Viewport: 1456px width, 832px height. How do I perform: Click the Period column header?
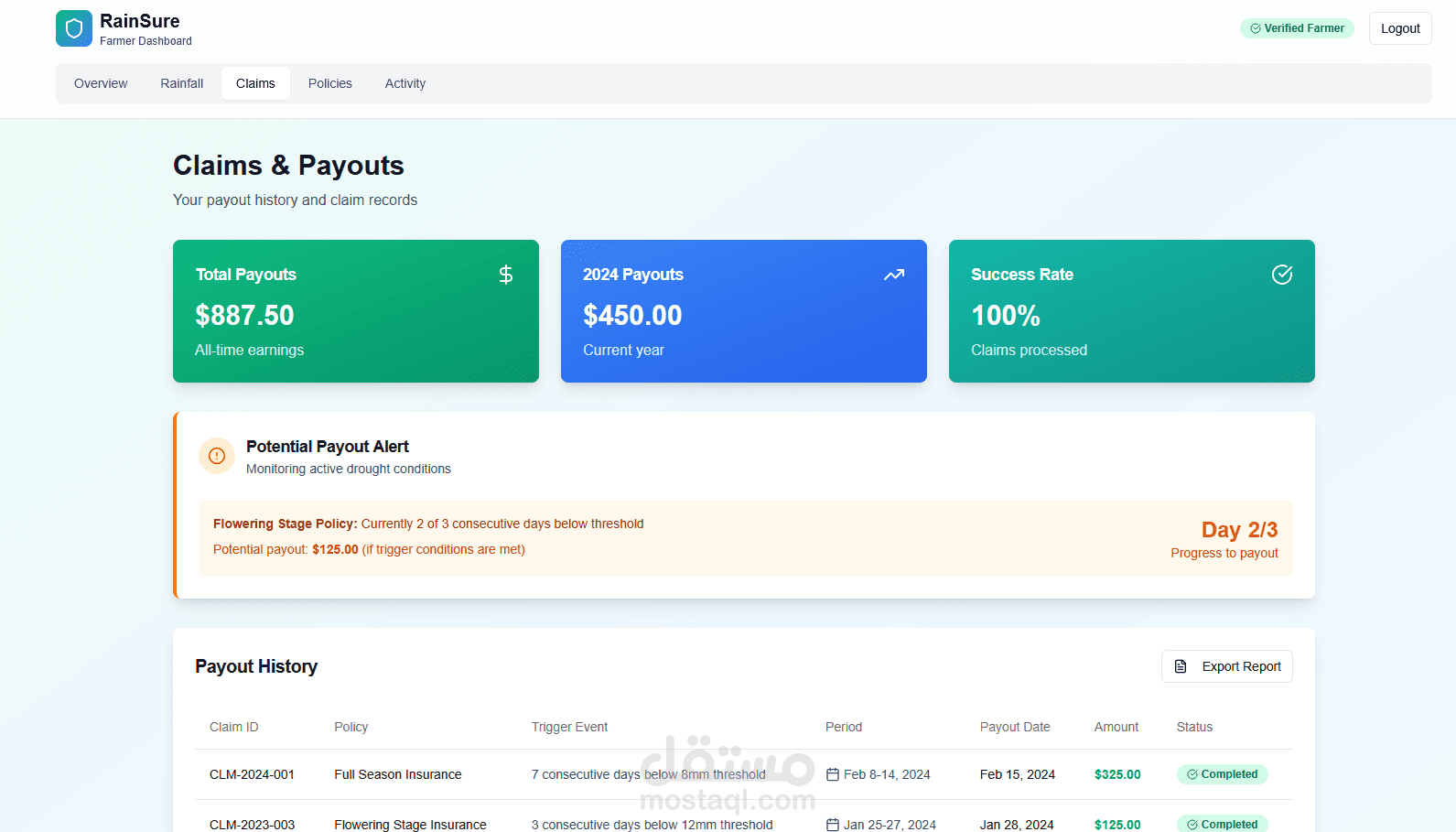pyautogui.click(x=844, y=727)
